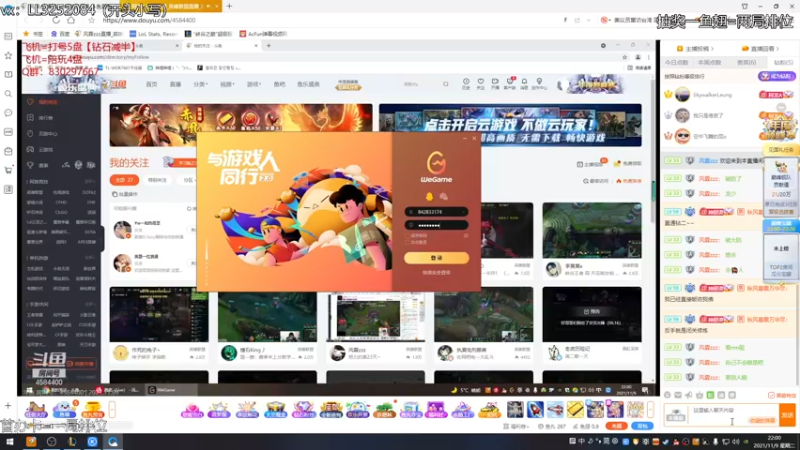Open the soft keyboard icon beside remember password

click(x=465, y=236)
